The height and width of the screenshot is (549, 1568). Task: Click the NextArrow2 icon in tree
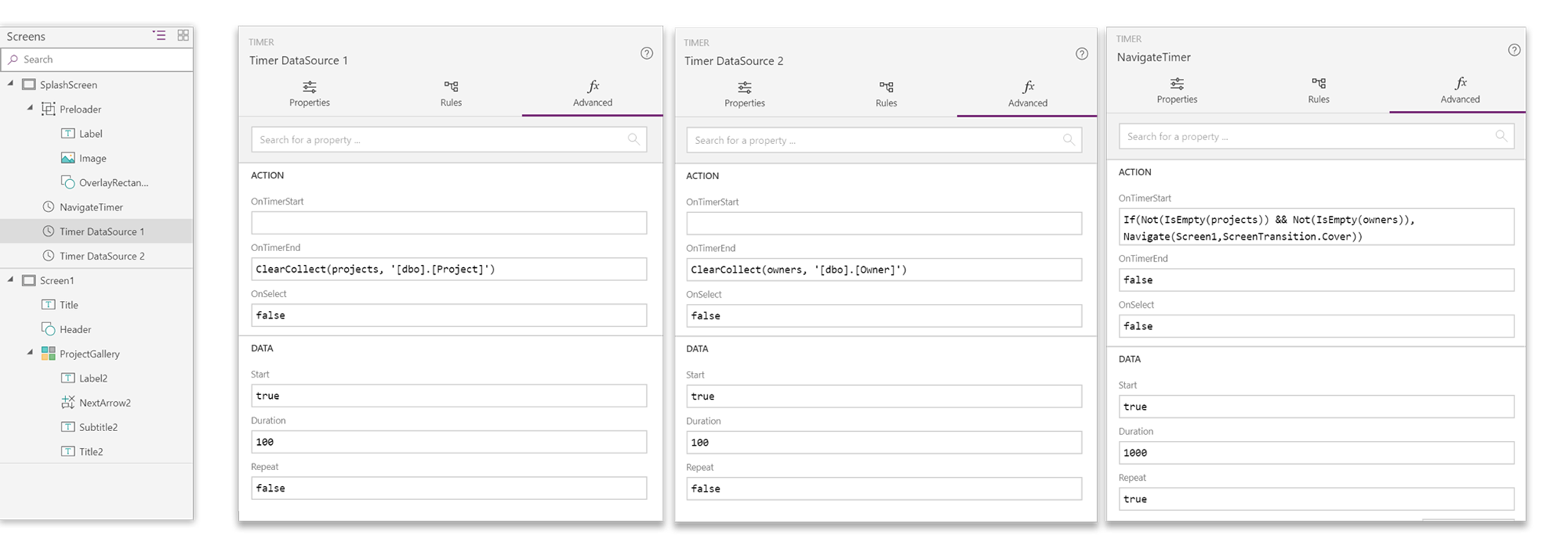[68, 403]
